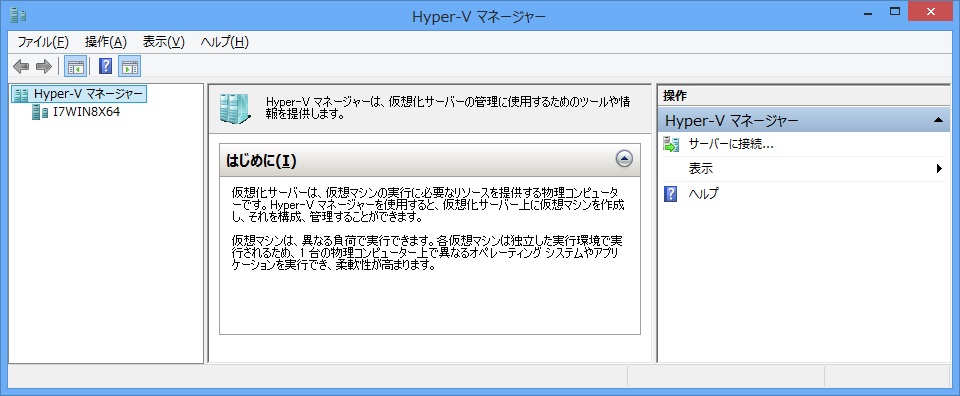The width and height of the screenshot is (960, 396).
Task: Open the 表示(V) menu
Action: pos(163,42)
